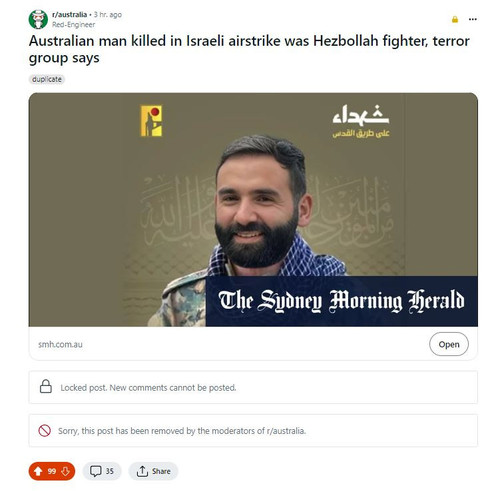Click the padlock icon in locked post notice

tap(46, 387)
